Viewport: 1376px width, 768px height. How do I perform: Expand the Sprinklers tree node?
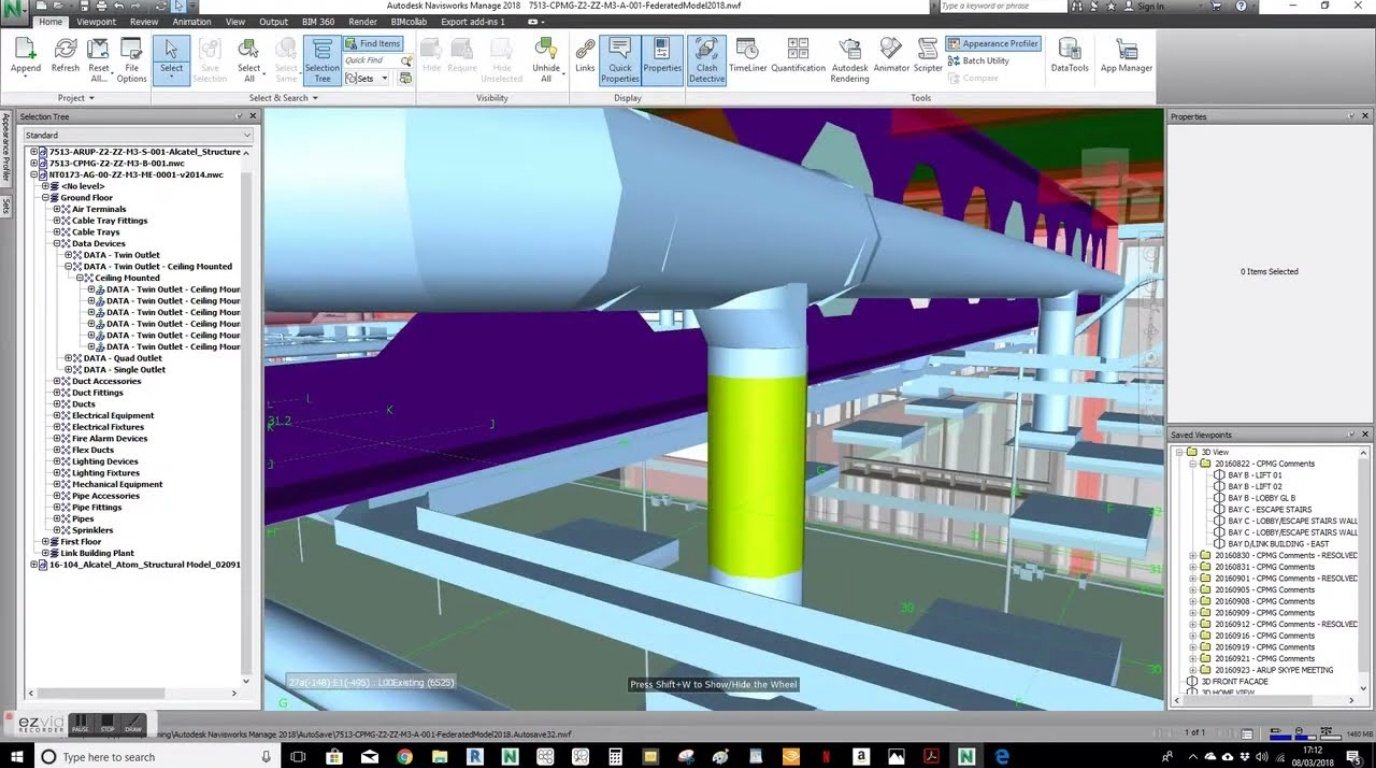coord(57,530)
